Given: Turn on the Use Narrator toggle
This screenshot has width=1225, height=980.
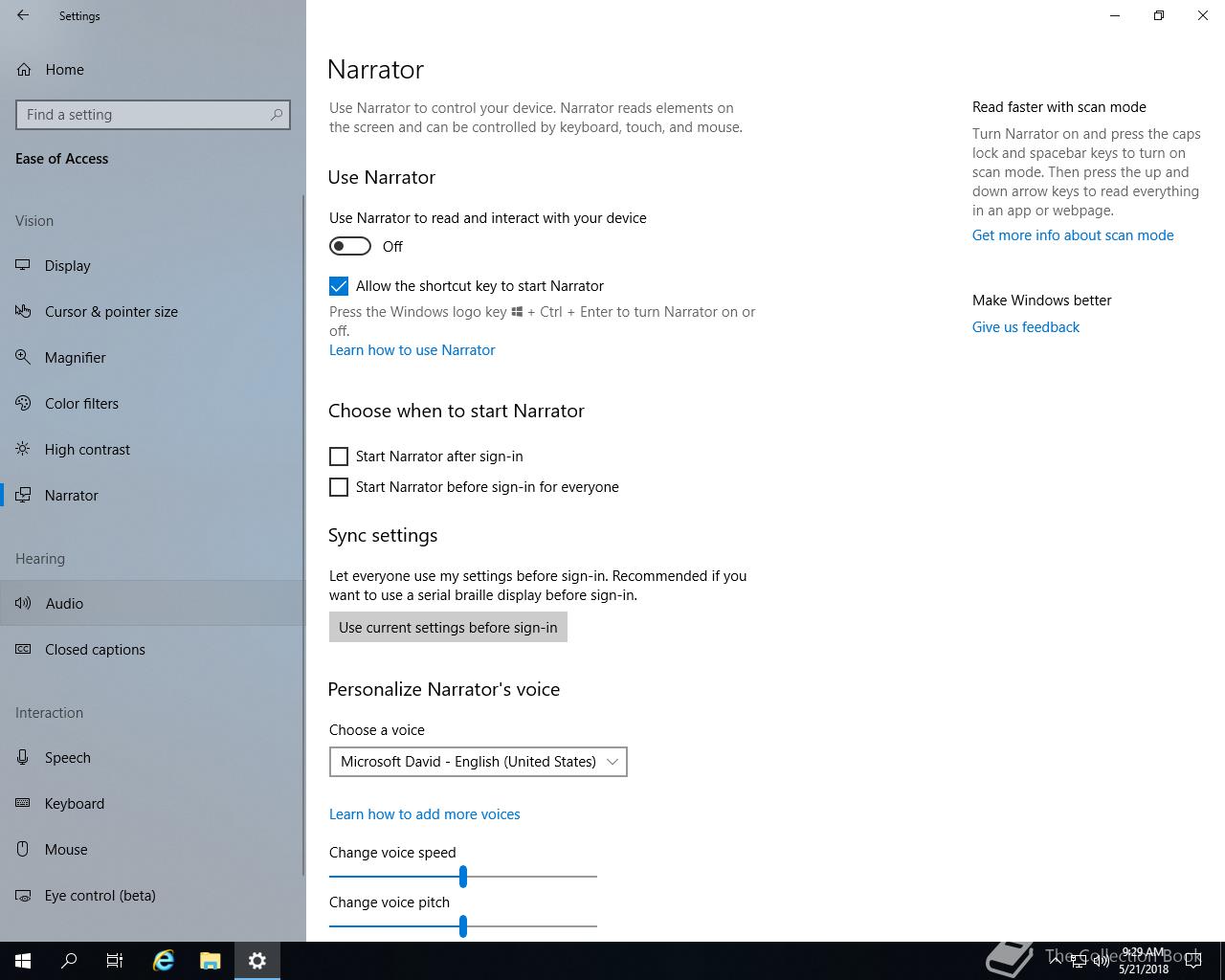Looking at the screenshot, I should tap(350, 246).
